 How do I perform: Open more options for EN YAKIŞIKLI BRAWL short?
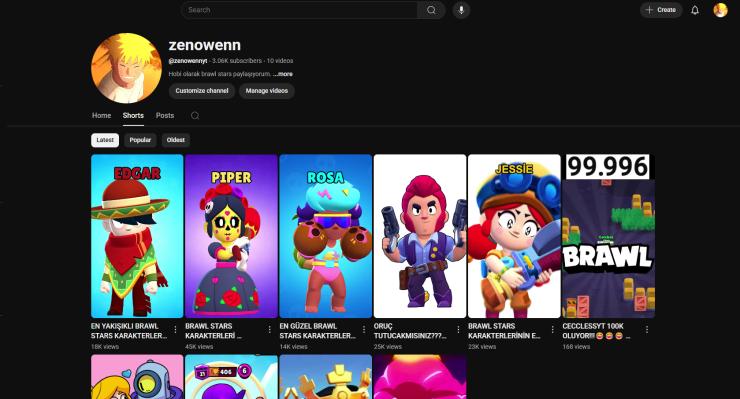click(x=175, y=329)
